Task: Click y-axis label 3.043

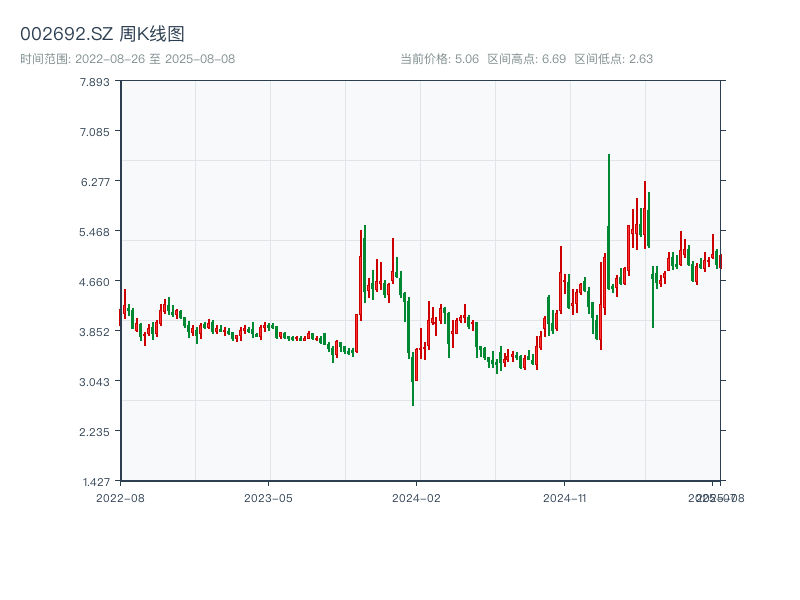Action: [x=94, y=382]
